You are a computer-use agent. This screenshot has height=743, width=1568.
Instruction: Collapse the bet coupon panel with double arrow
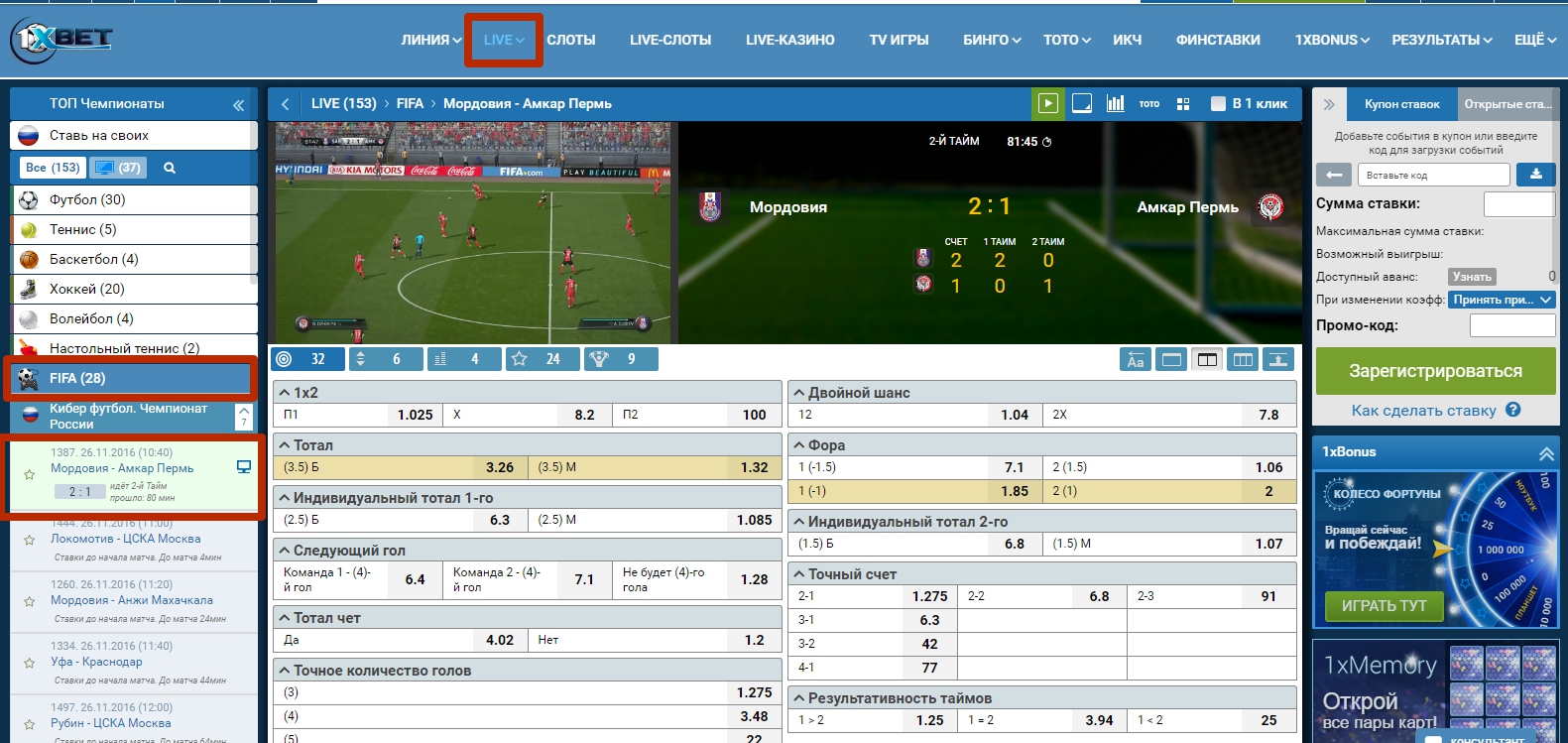[1329, 104]
